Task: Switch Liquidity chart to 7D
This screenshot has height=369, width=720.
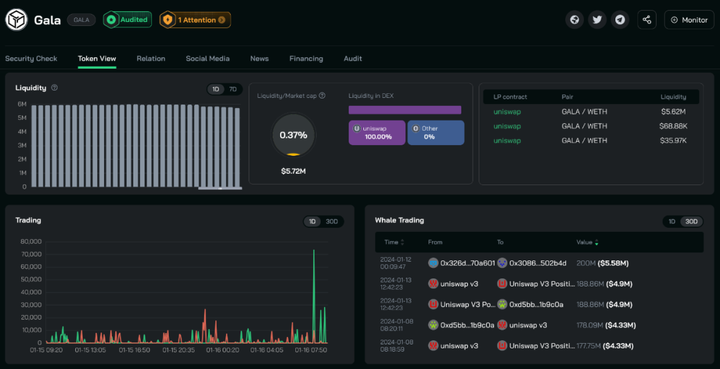Action: pos(233,89)
